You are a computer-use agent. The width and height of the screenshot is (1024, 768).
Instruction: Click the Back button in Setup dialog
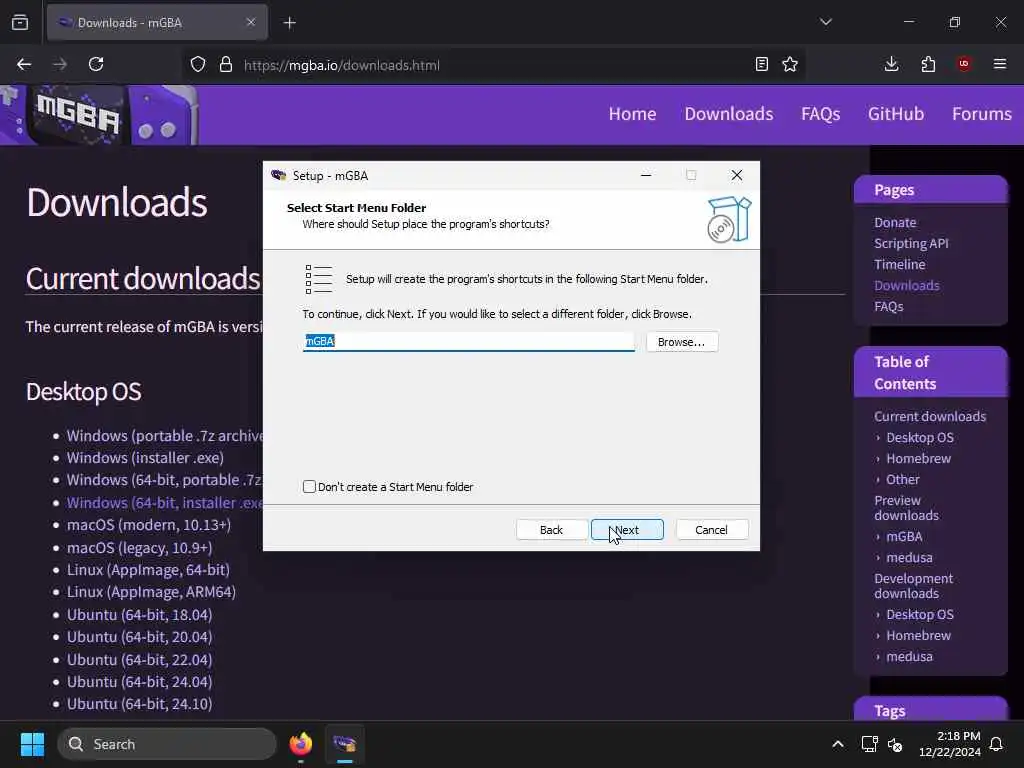[551, 530]
